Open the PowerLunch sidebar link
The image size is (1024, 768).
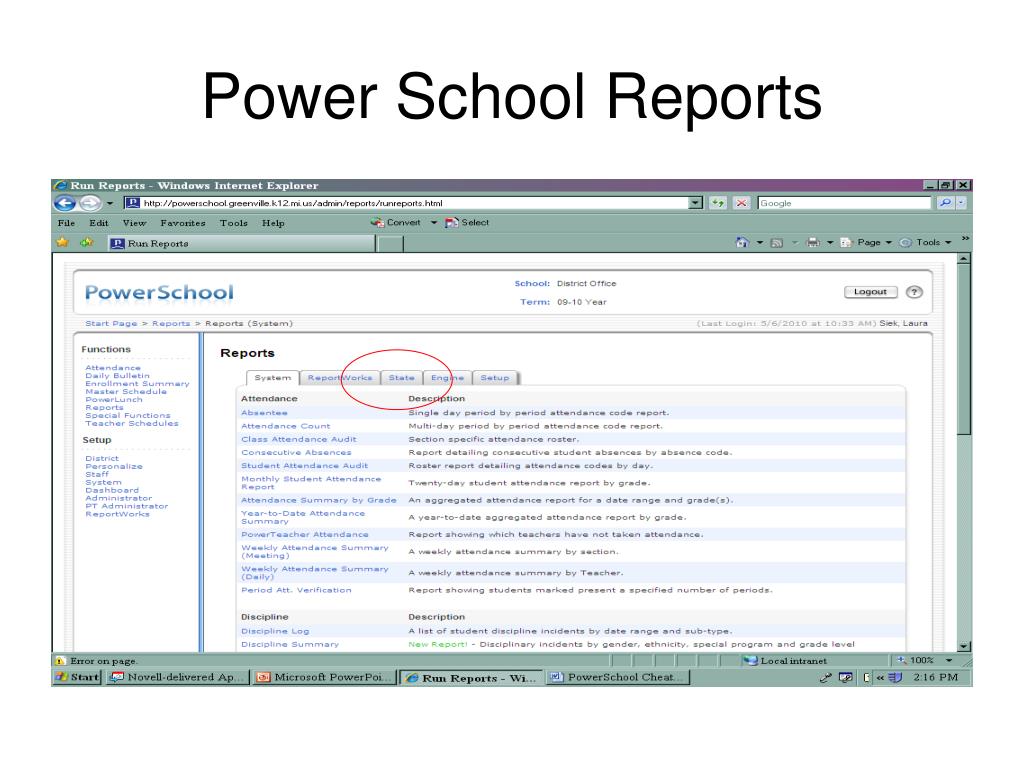point(114,399)
